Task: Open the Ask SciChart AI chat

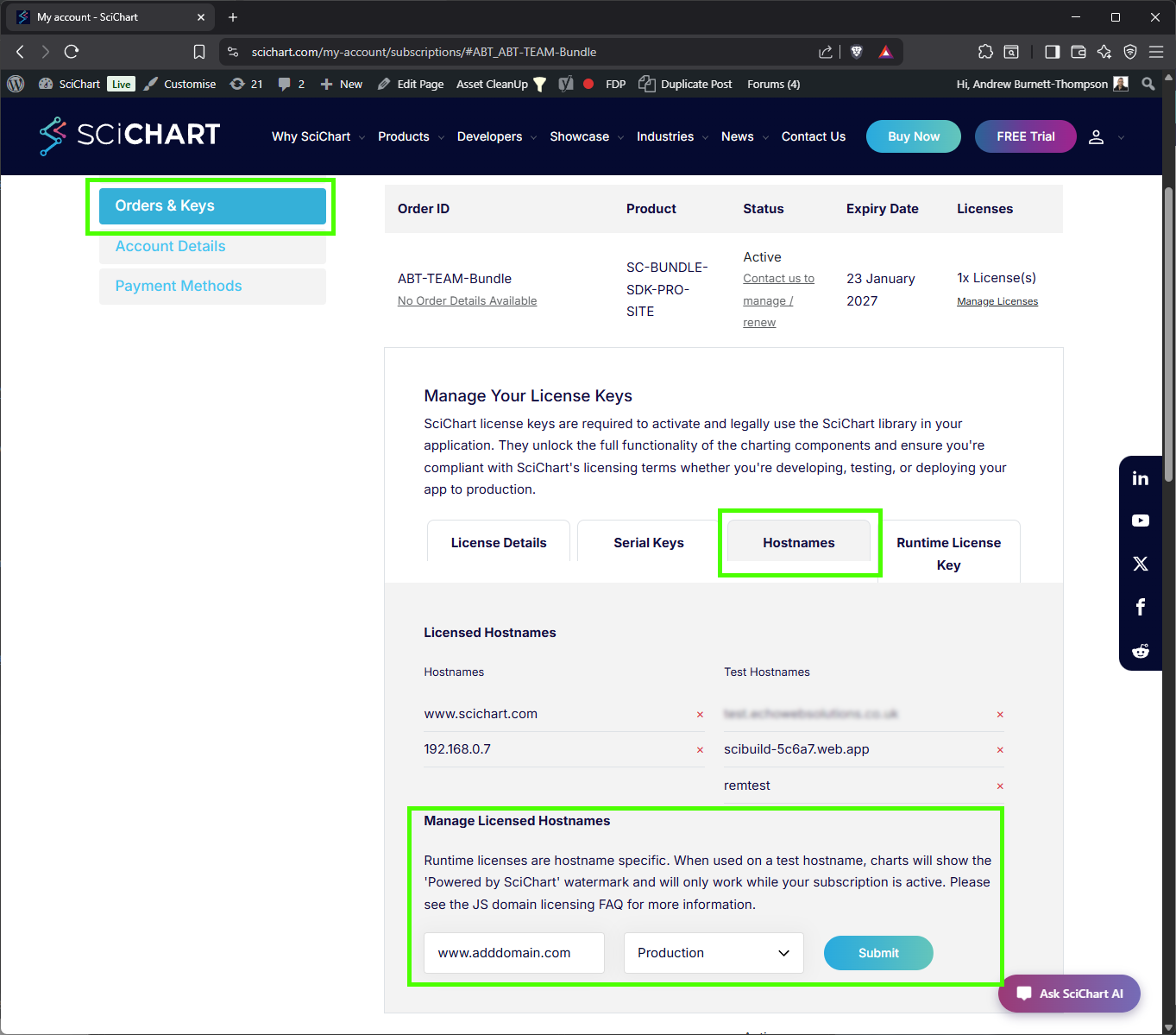Action: coord(1069,994)
